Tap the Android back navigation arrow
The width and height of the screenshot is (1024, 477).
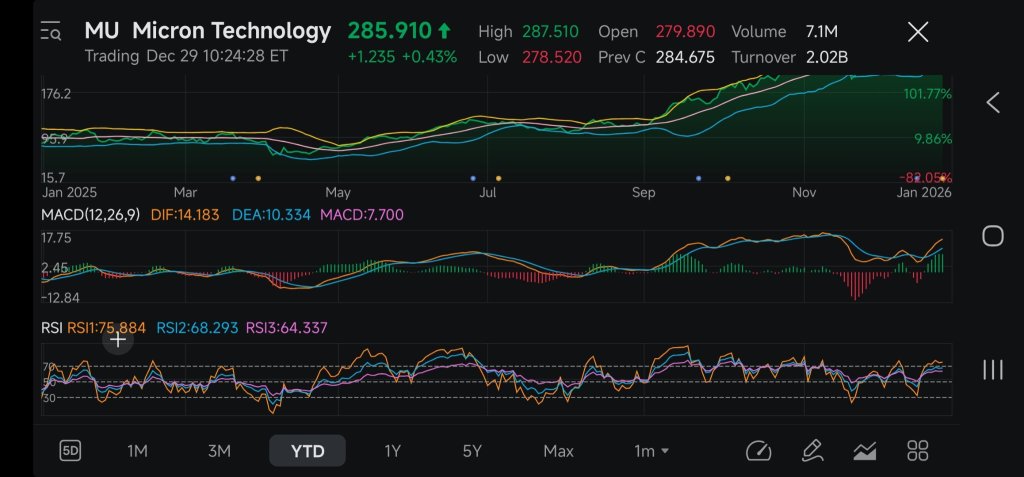coord(993,103)
